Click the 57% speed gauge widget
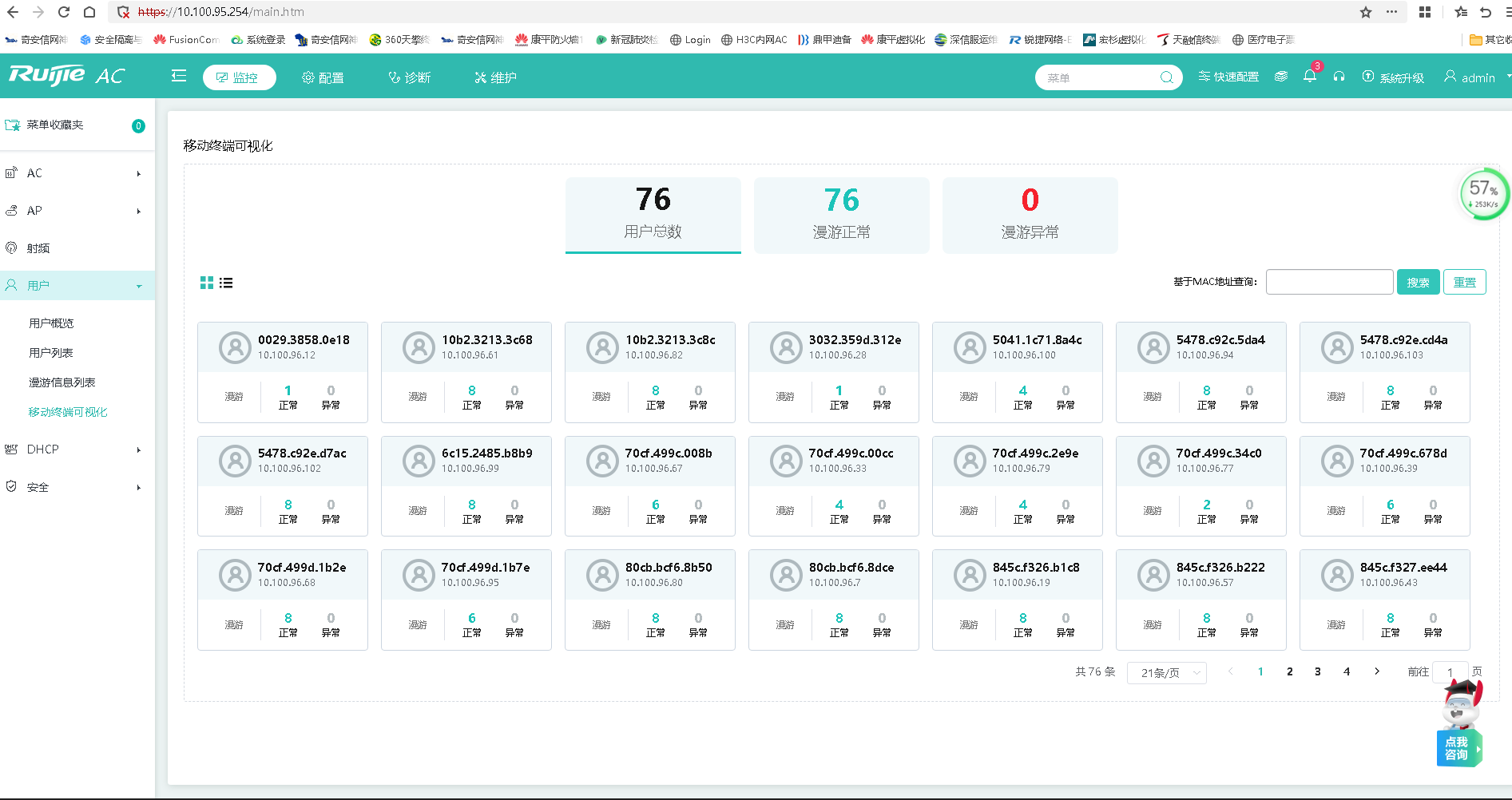The image size is (1512, 800). 1483,193
